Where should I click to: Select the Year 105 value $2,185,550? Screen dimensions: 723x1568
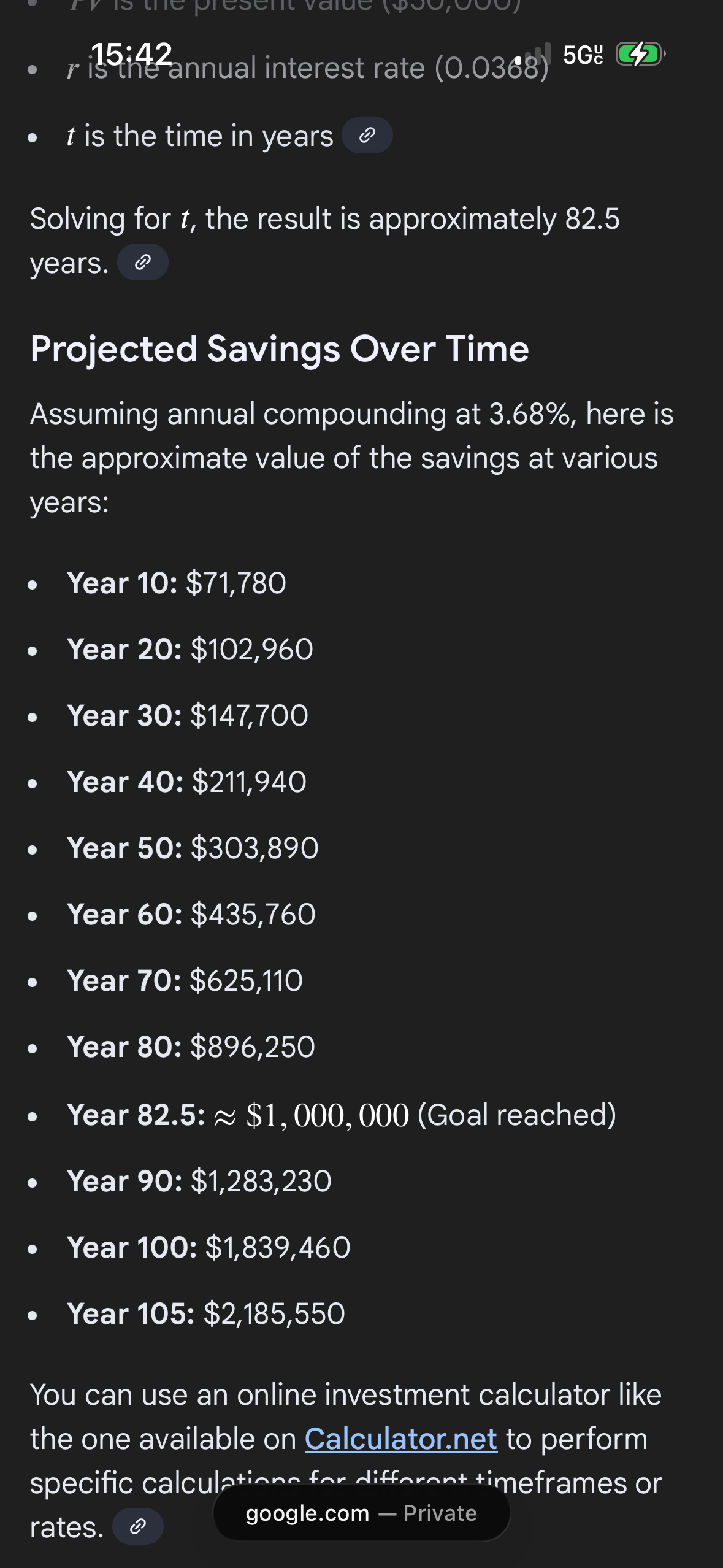(274, 1313)
